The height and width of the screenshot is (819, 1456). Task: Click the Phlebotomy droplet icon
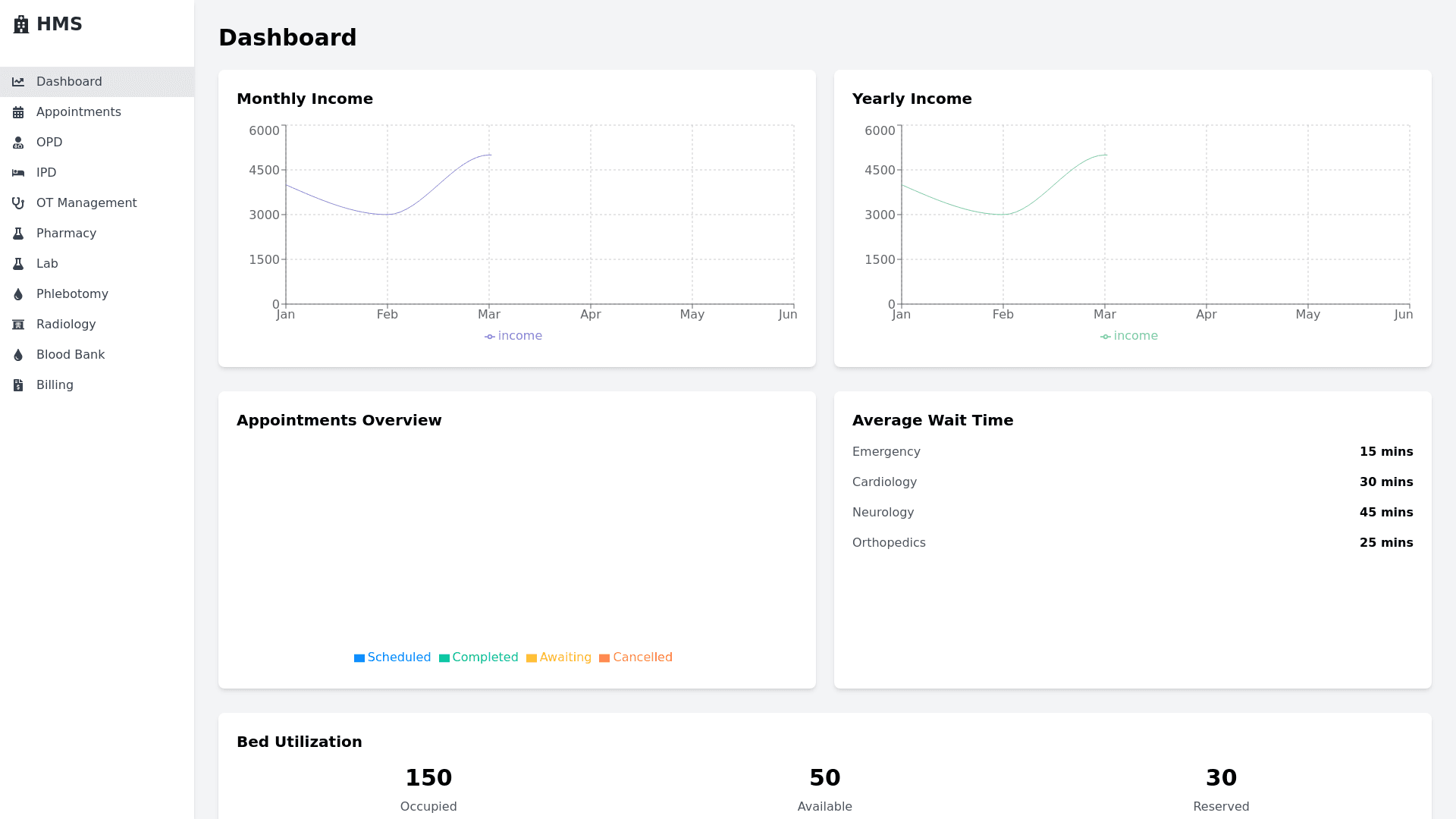pyautogui.click(x=18, y=294)
